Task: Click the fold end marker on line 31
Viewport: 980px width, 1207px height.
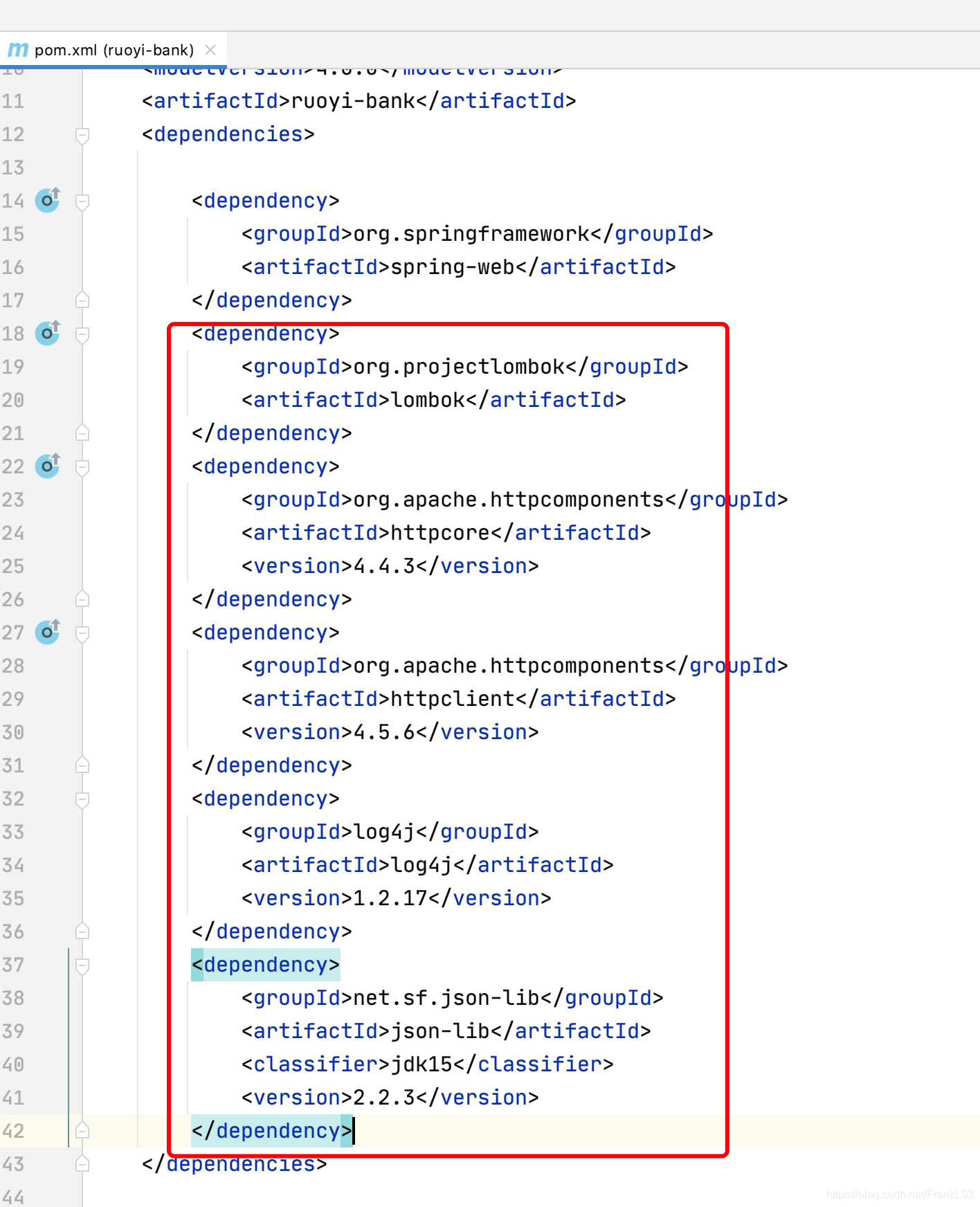Action: coord(82,765)
